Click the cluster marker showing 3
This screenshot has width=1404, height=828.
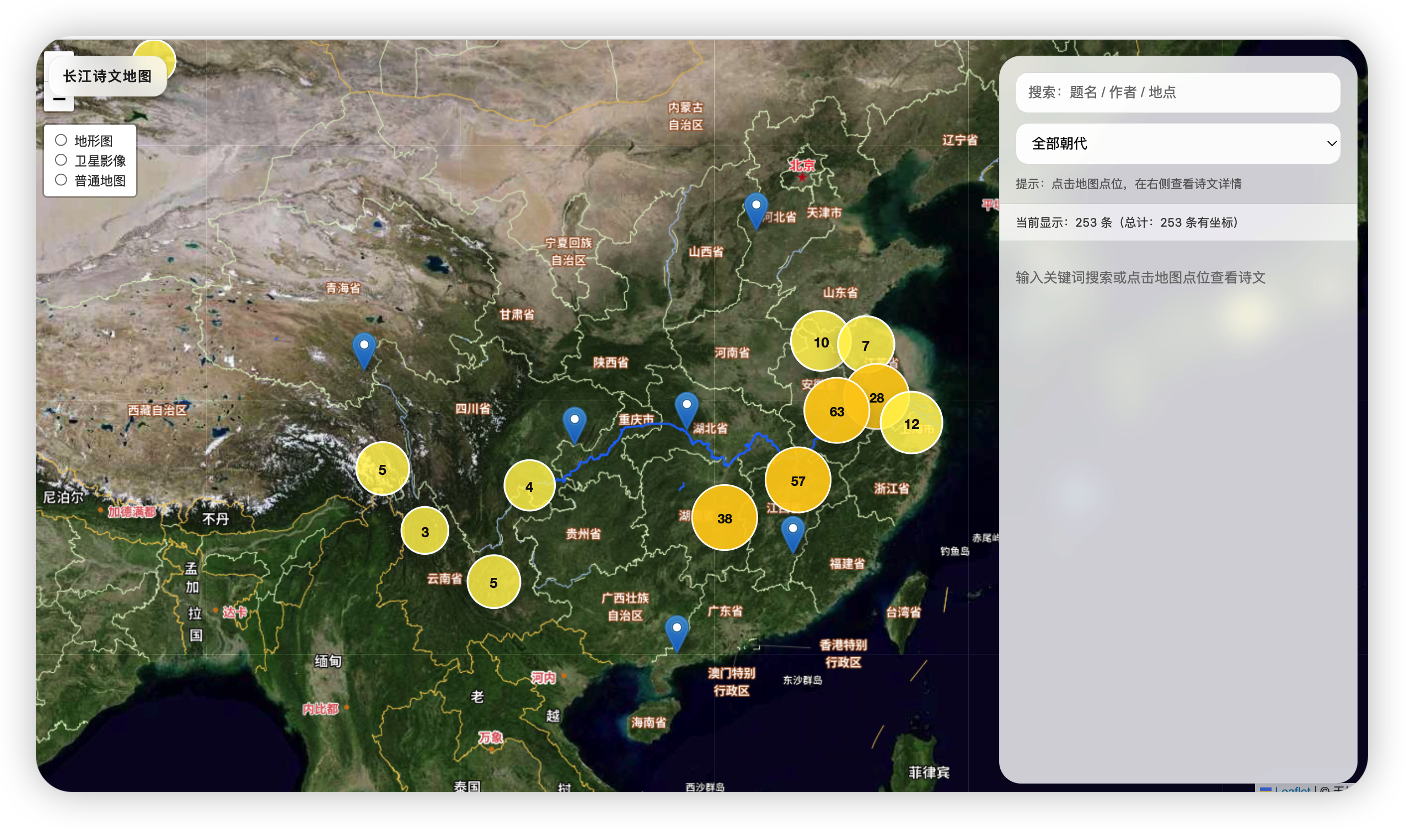[x=425, y=531]
